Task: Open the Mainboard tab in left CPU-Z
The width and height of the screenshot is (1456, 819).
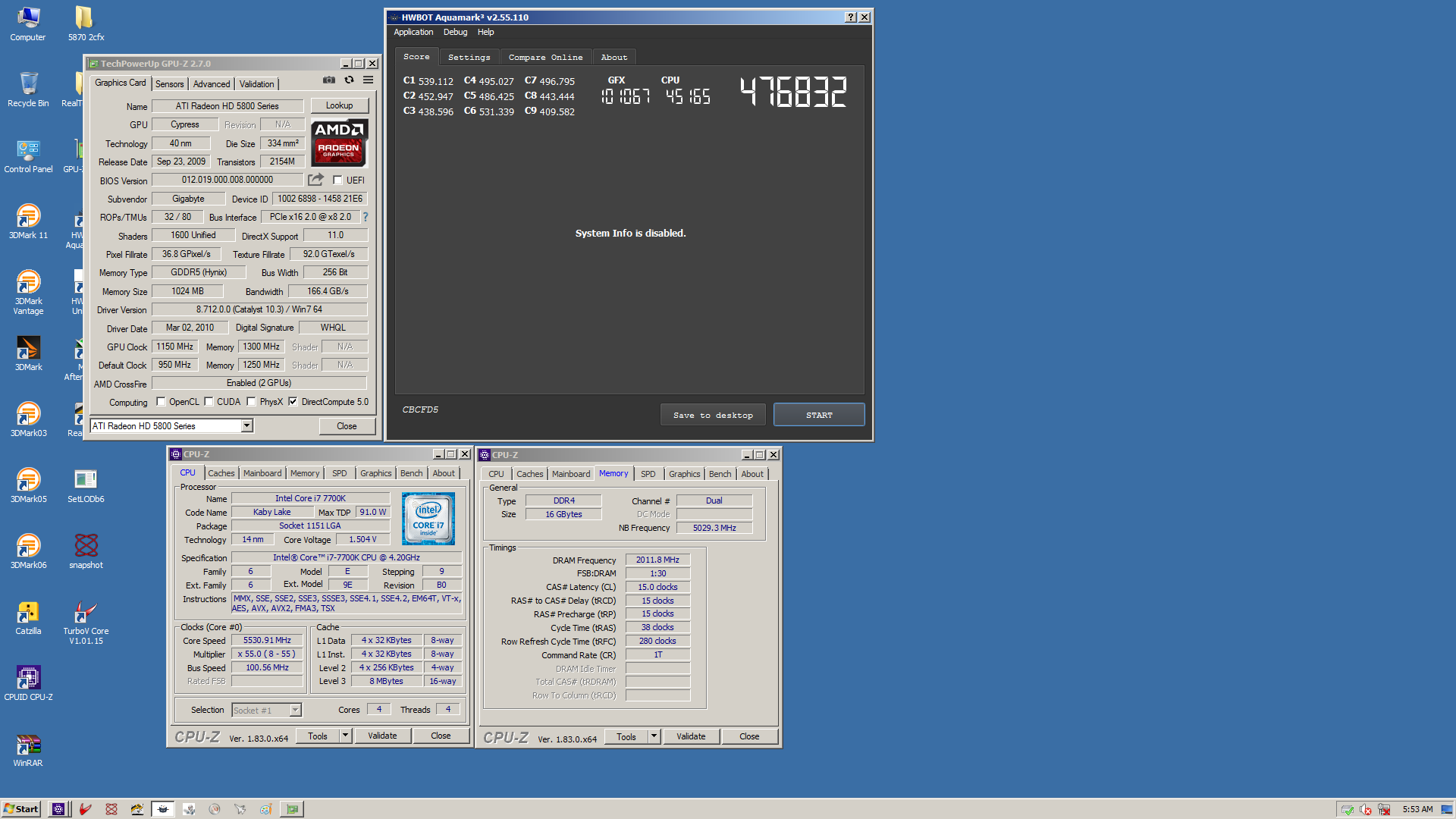Action: click(262, 473)
